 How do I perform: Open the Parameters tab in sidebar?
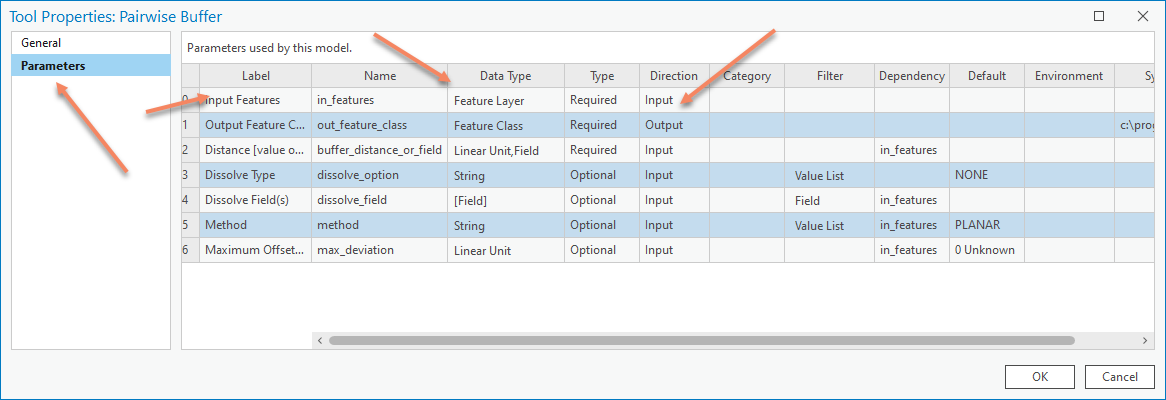point(53,66)
